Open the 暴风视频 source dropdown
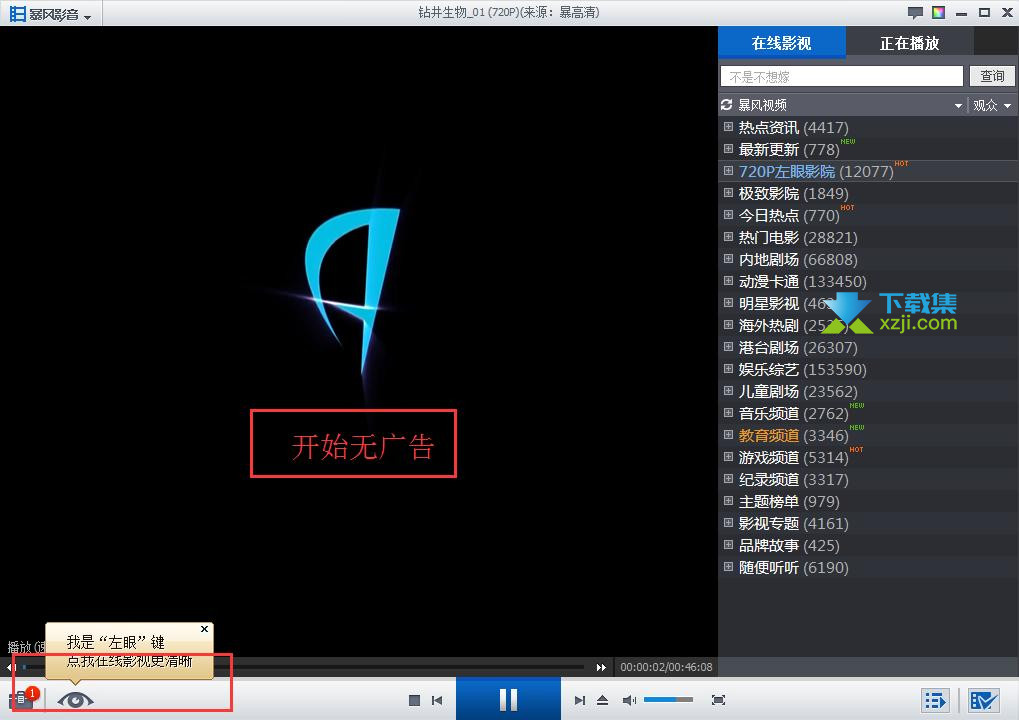The width and height of the screenshot is (1019, 720). pos(958,105)
